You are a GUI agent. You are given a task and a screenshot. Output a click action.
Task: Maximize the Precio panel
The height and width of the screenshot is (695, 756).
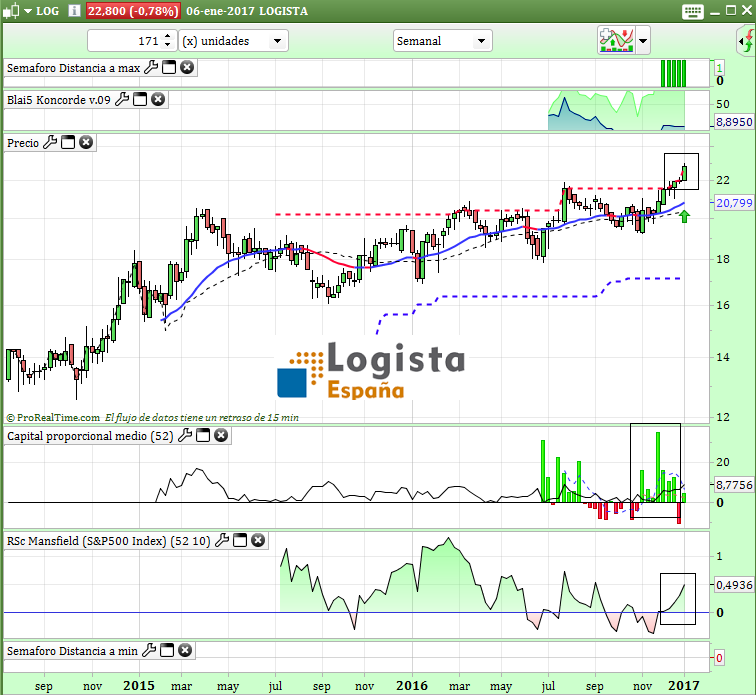68,143
